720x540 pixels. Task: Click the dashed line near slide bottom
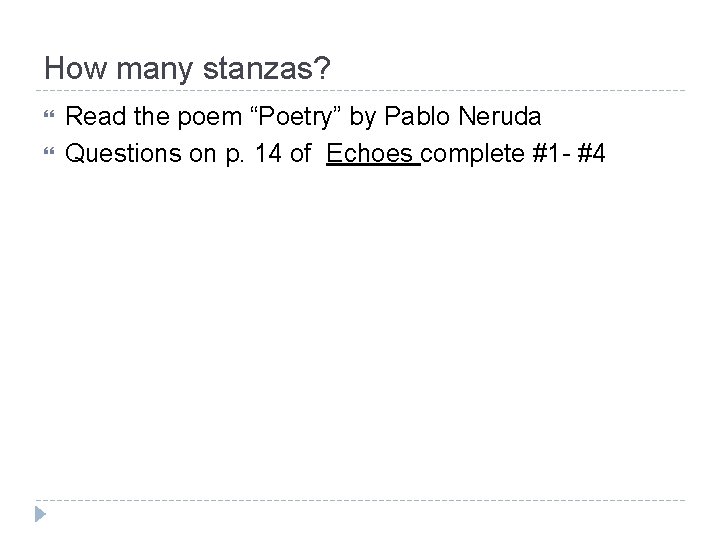tap(360, 500)
